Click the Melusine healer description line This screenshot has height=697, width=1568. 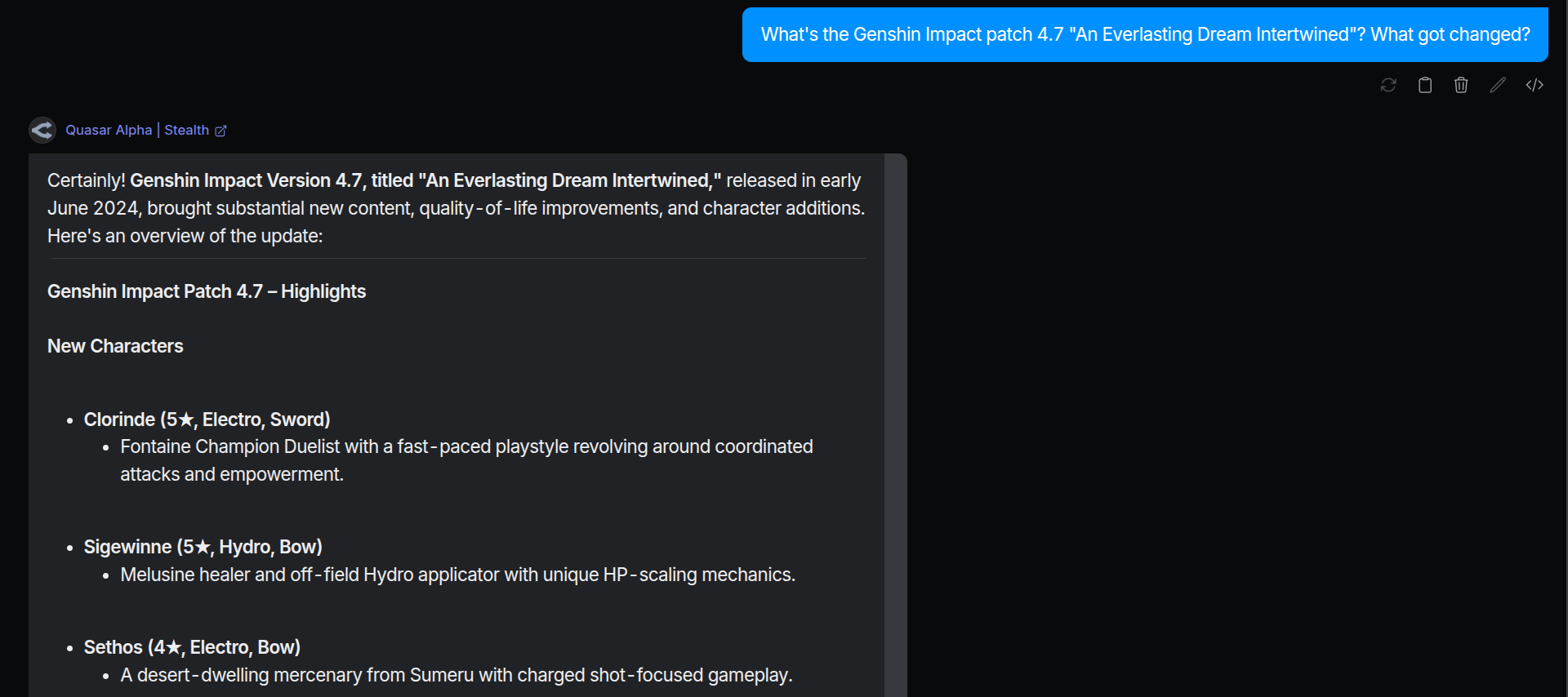pyautogui.click(x=457, y=575)
